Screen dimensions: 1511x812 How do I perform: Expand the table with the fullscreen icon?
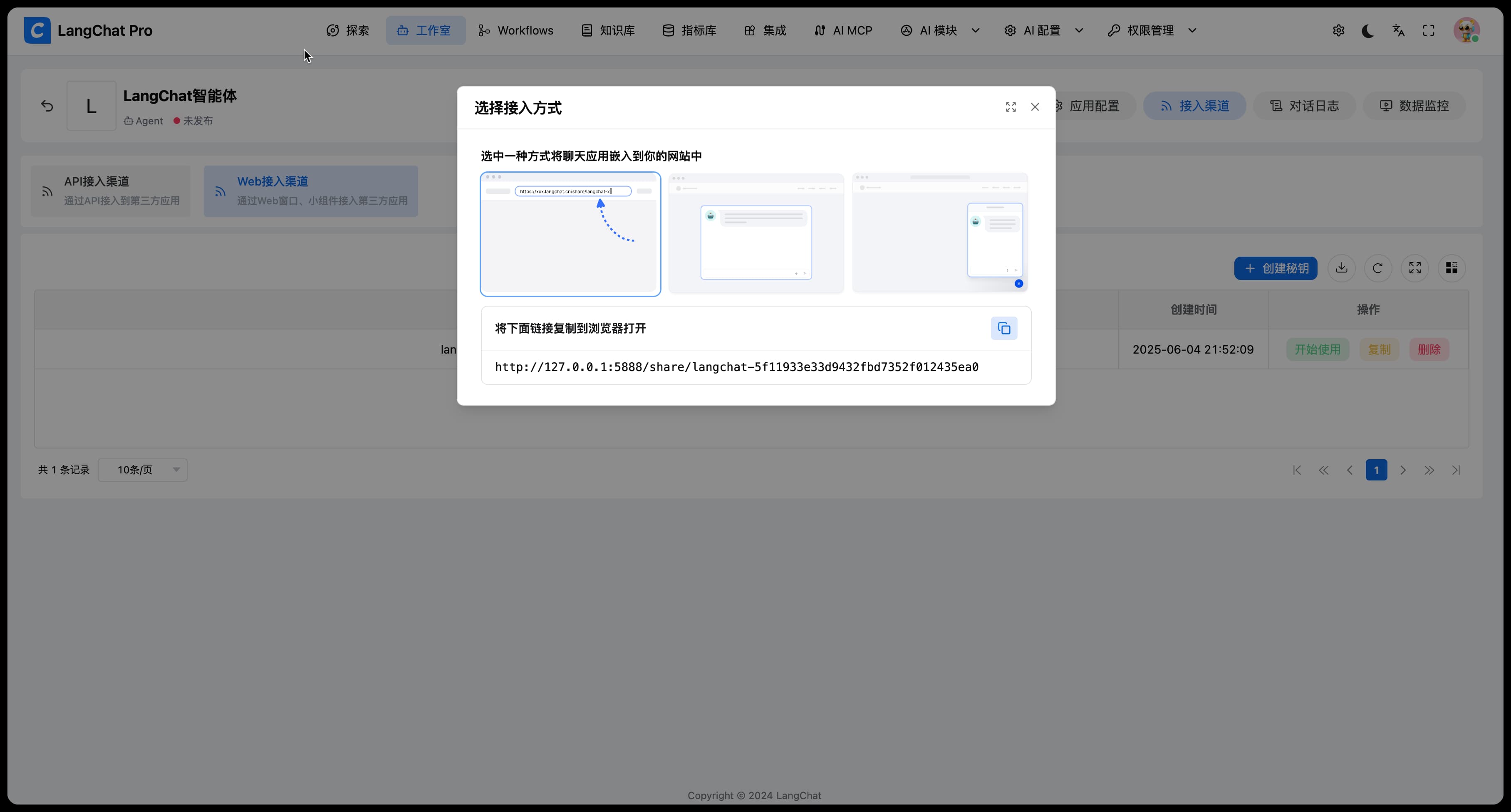[x=1415, y=268]
